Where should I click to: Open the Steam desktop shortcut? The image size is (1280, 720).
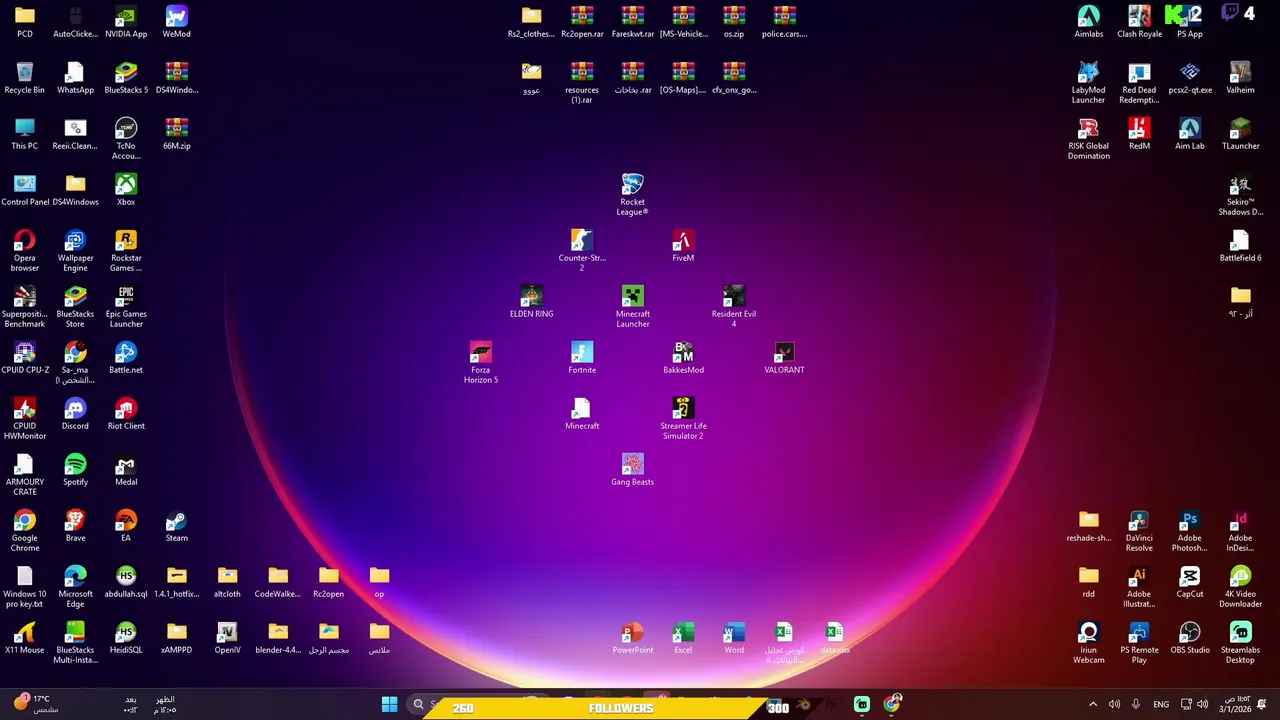coord(176,526)
